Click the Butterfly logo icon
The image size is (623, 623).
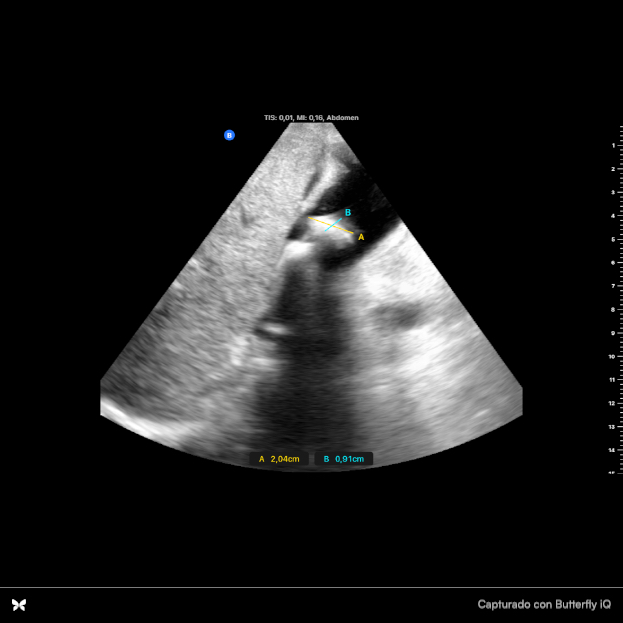coord(19,604)
